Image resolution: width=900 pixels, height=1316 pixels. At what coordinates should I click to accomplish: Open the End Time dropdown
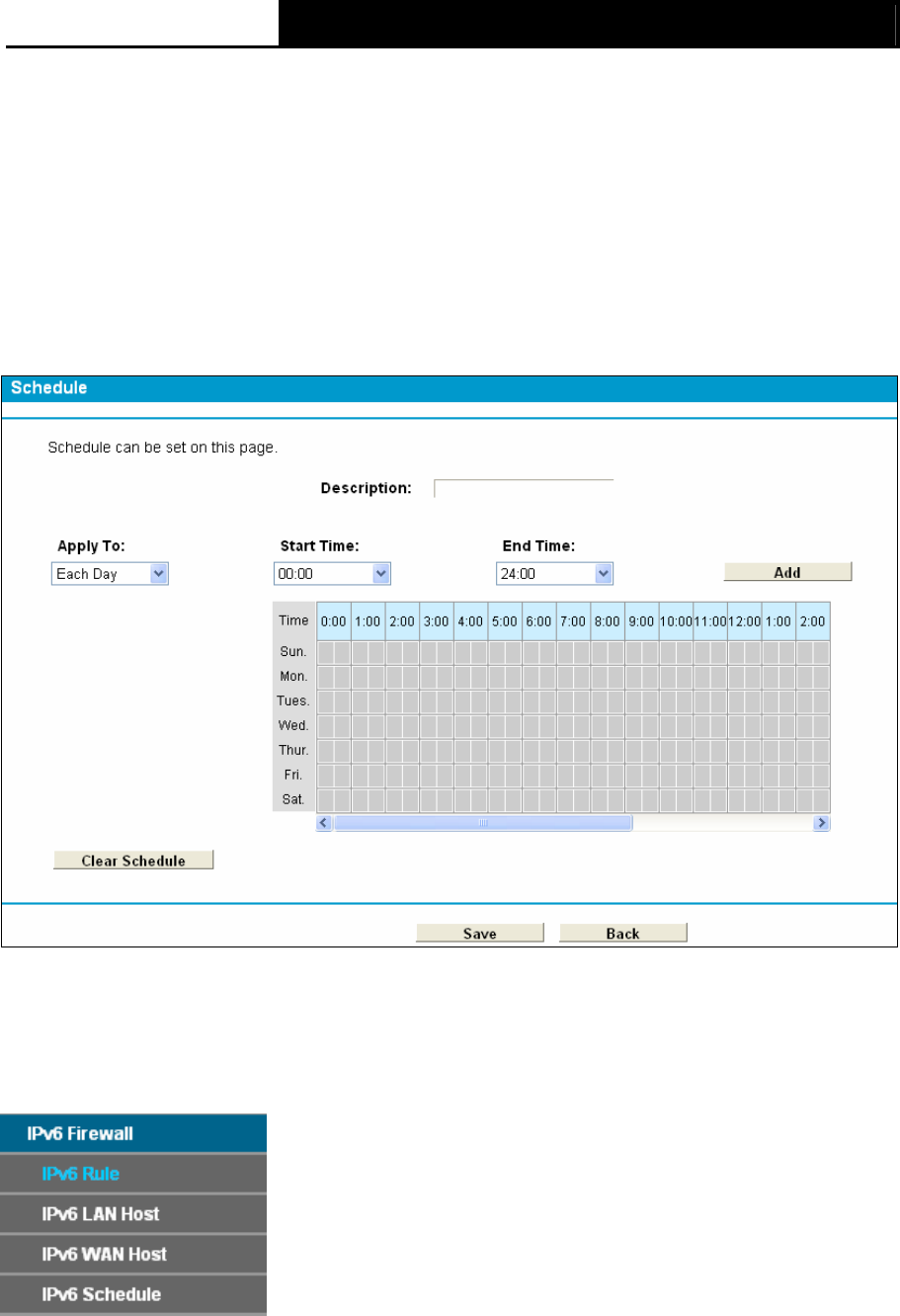pyautogui.click(x=554, y=574)
